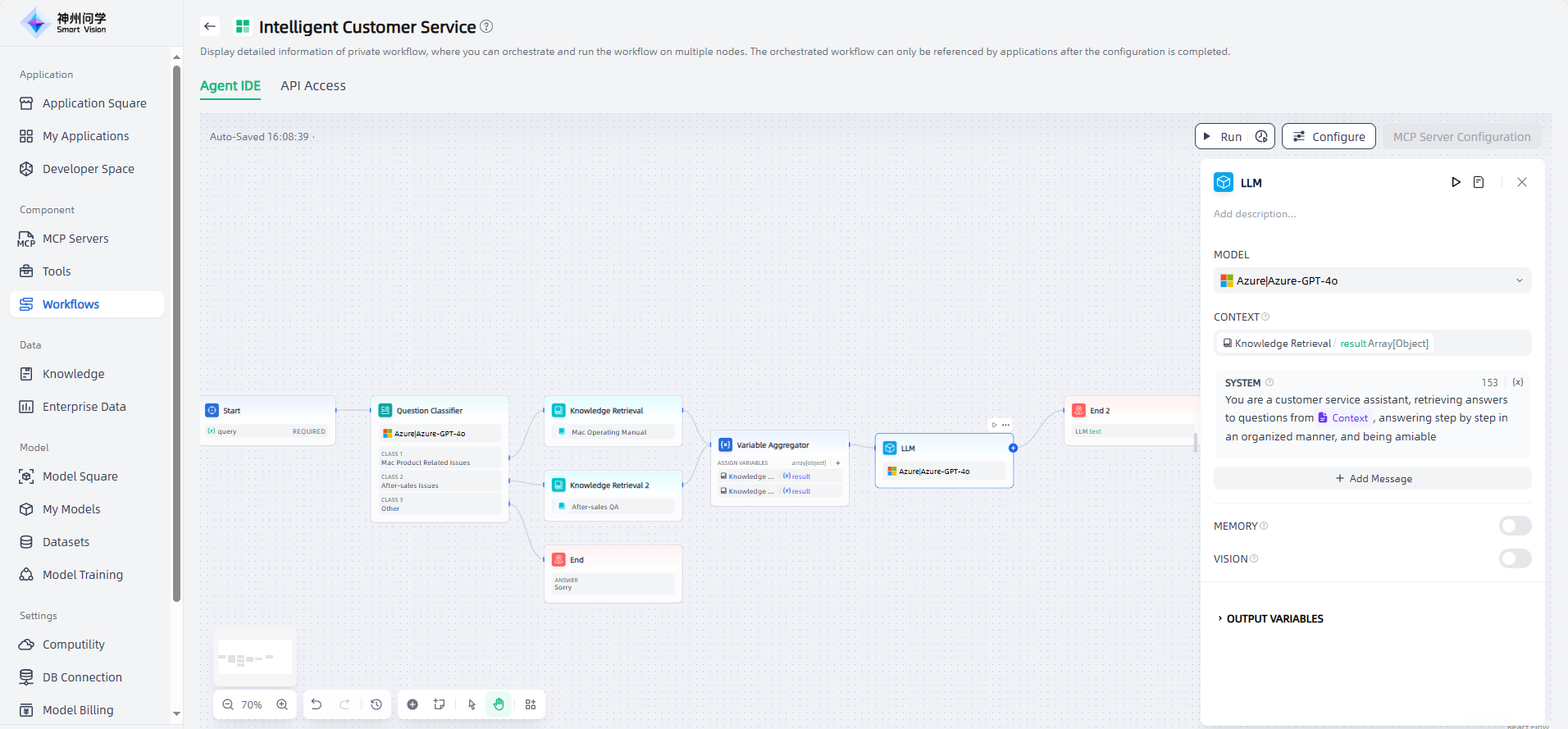1568x729 pixels.
Task: Zoom in the workflow canvas
Action: pos(282,704)
